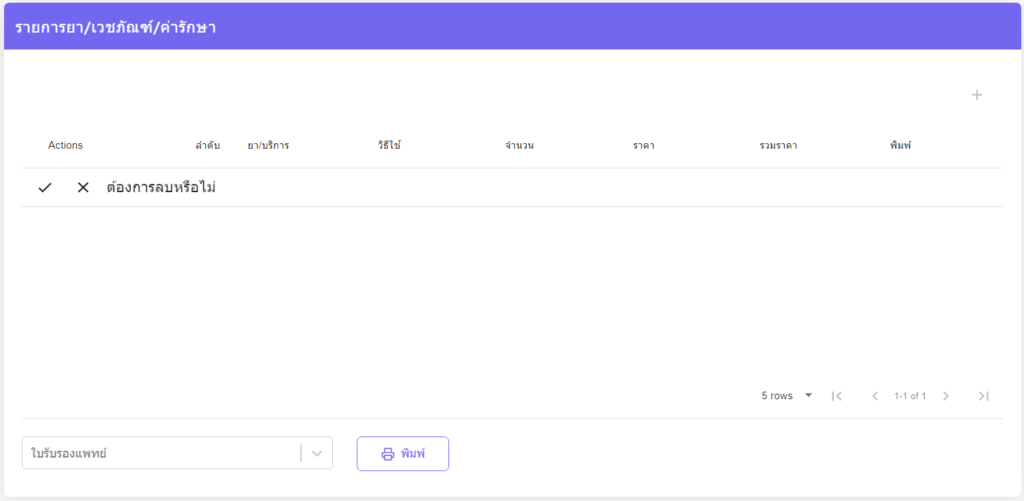
Task: Click the ราคา column header
Action: (643, 146)
